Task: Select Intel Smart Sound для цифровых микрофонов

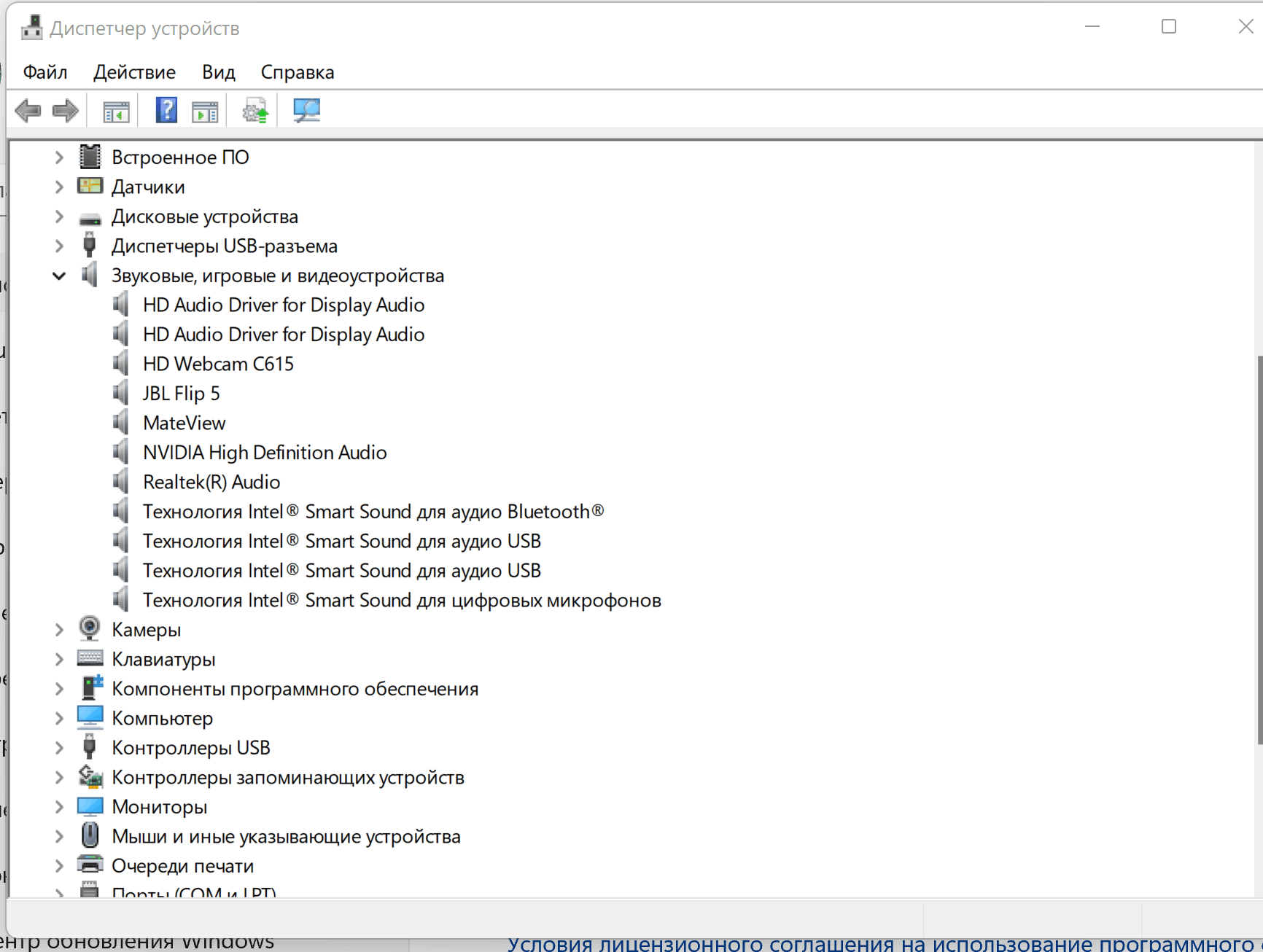Action: coord(402,600)
